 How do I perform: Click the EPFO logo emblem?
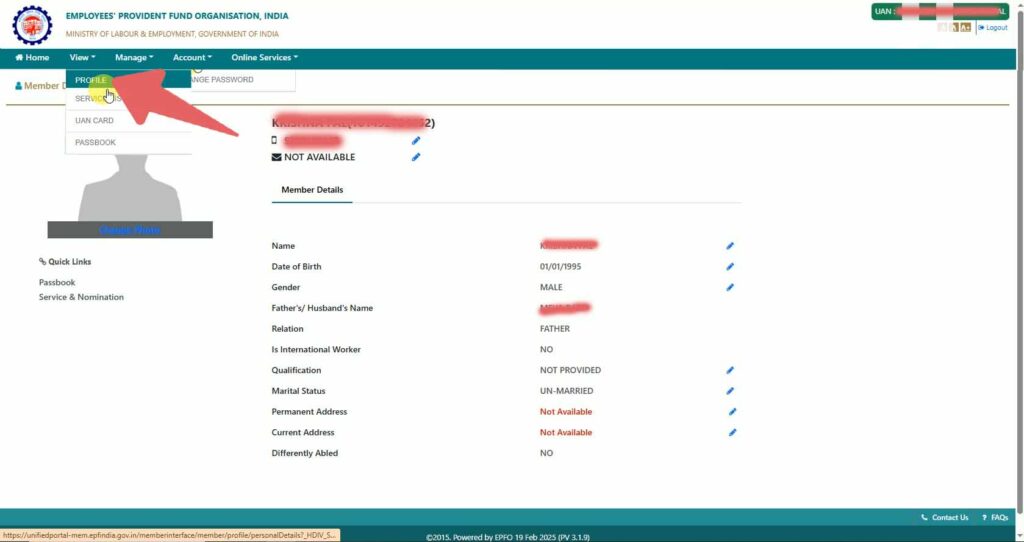(32, 24)
